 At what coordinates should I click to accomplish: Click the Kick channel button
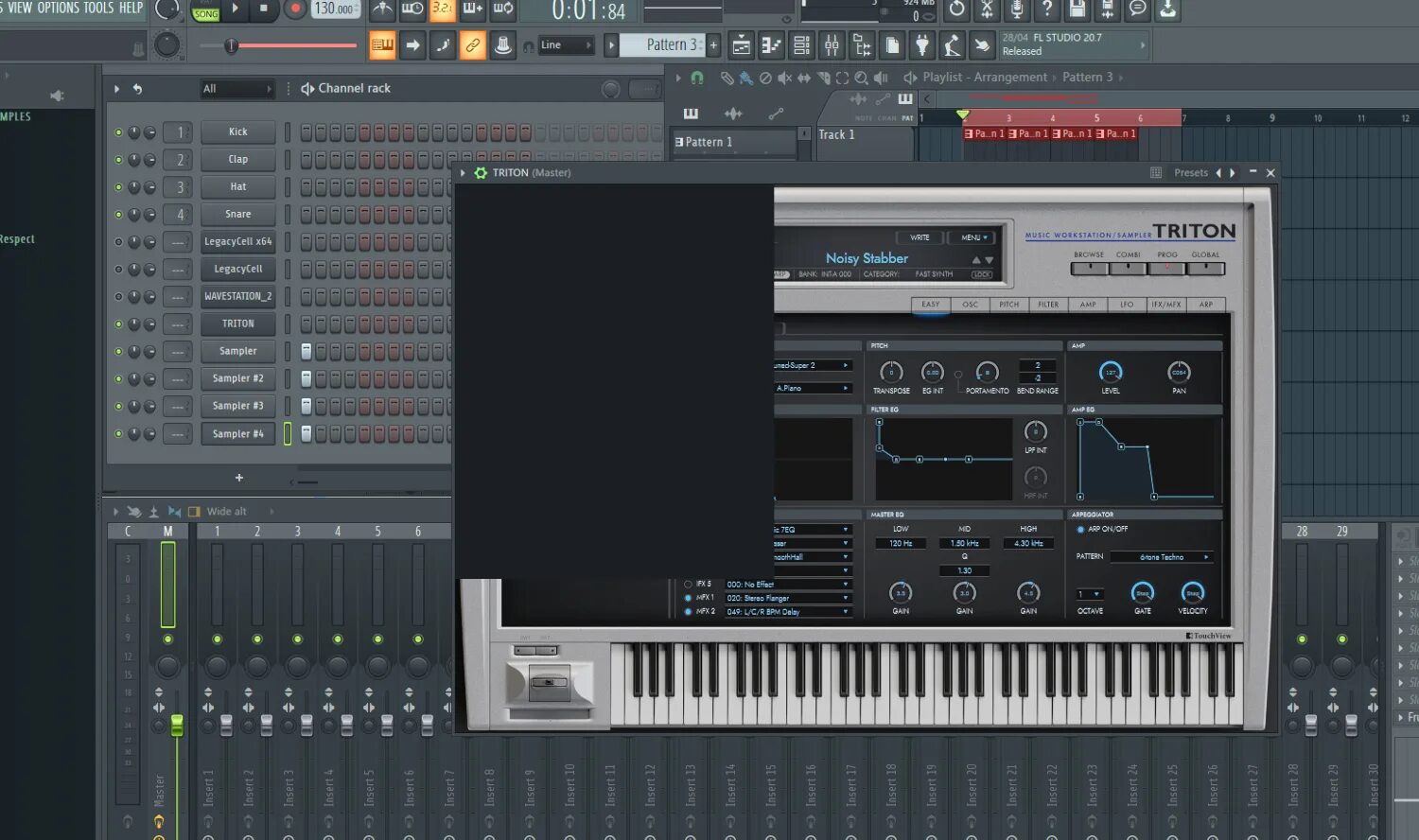point(238,132)
